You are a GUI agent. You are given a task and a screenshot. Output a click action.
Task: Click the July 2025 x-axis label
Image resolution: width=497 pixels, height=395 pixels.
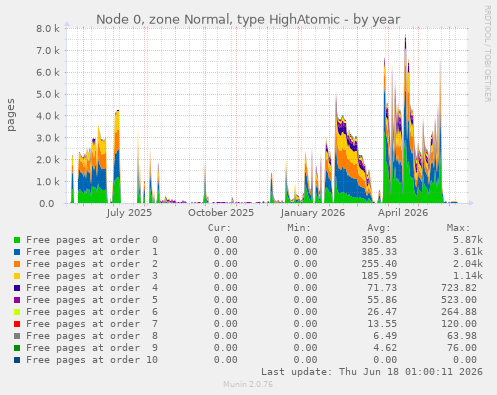129,213
